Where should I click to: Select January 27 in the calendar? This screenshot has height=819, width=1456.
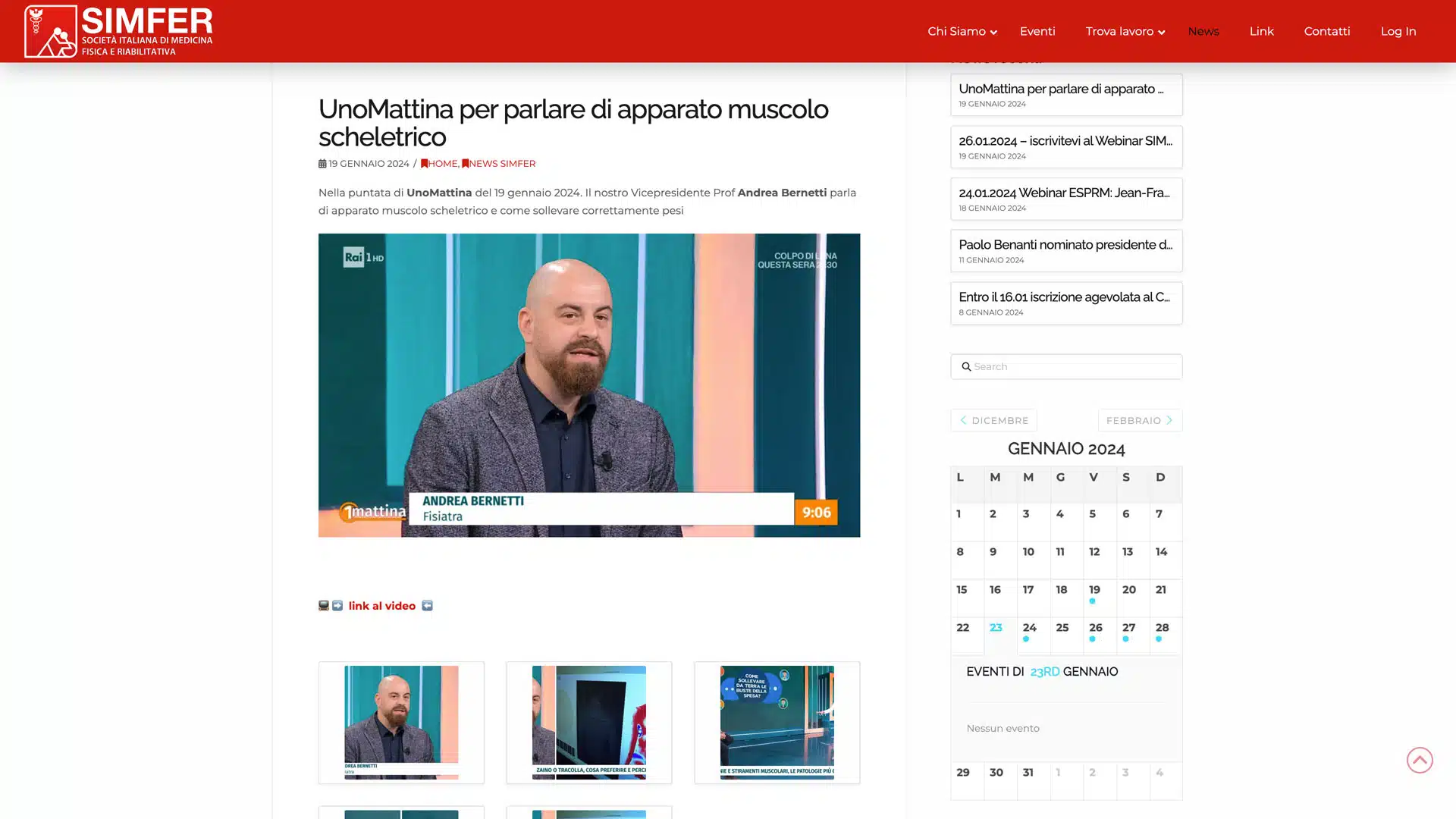tap(1133, 635)
